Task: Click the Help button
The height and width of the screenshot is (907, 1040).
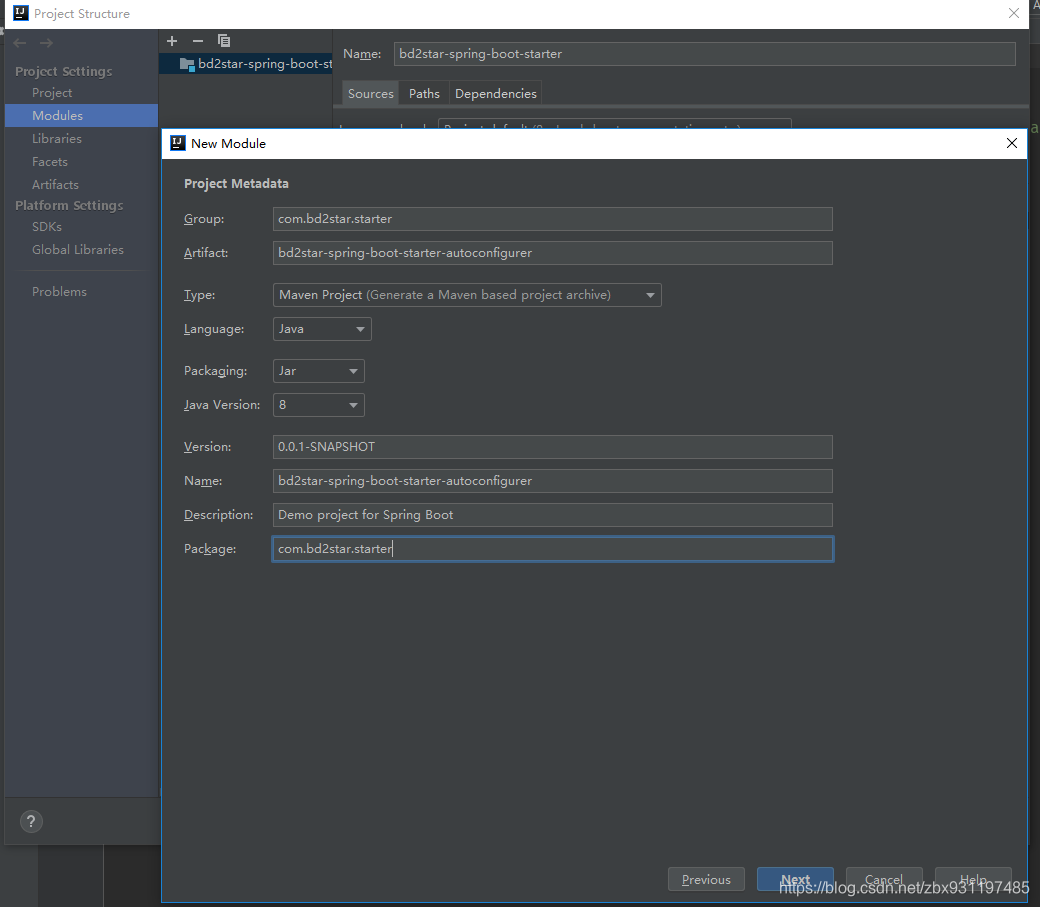Action: pyautogui.click(x=973, y=879)
